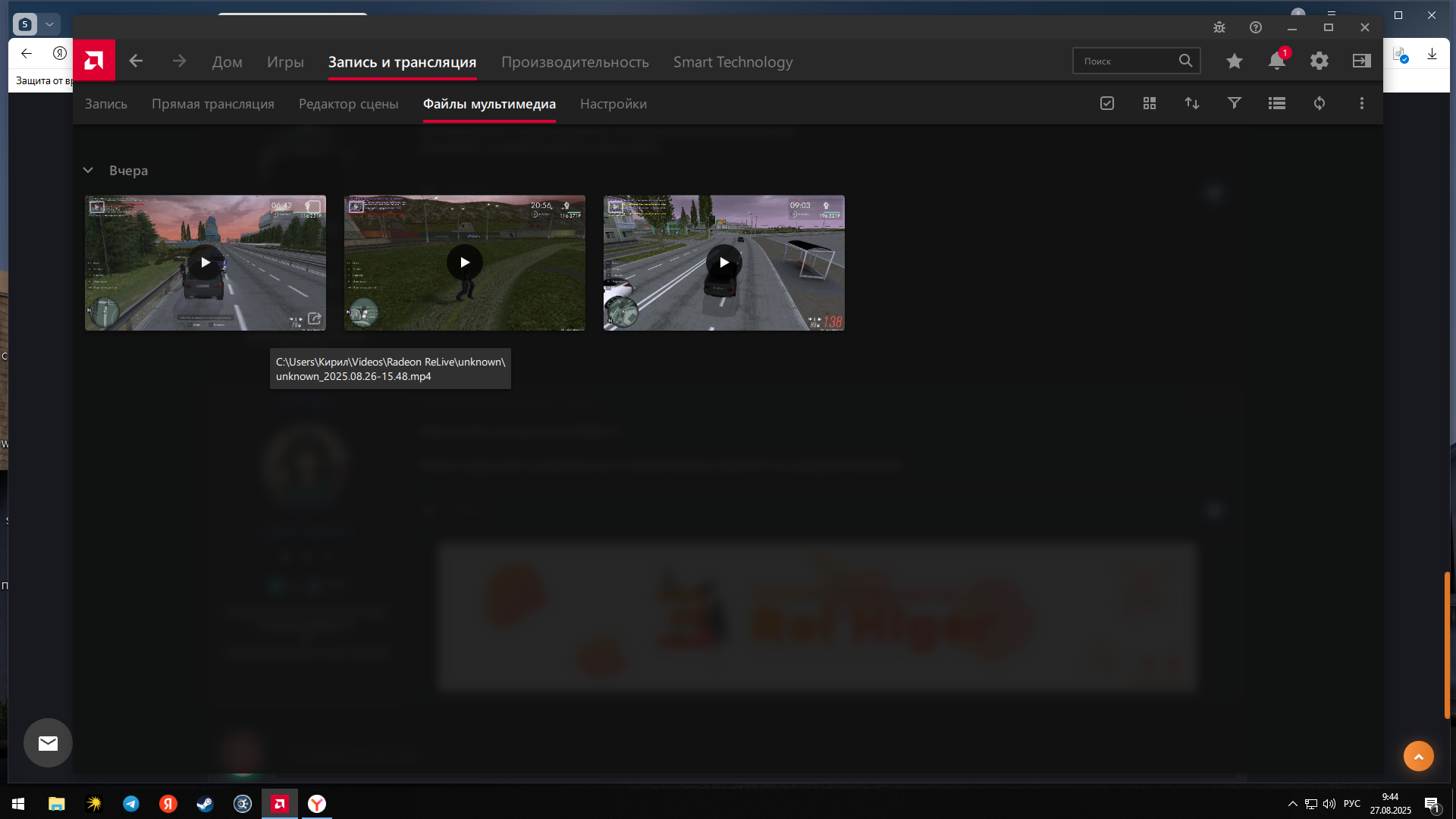This screenshot has width=1456, height=819.
Task: Switch to Редактор сцены subtab
Action: click(349, 104)
